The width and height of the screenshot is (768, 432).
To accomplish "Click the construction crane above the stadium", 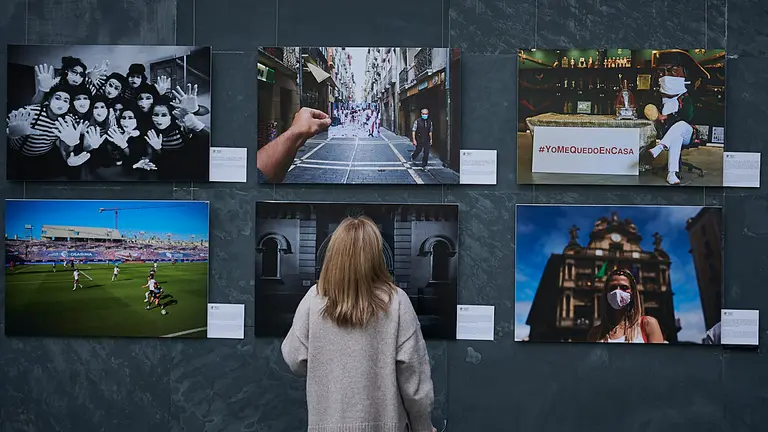I will tap(111, 215).
